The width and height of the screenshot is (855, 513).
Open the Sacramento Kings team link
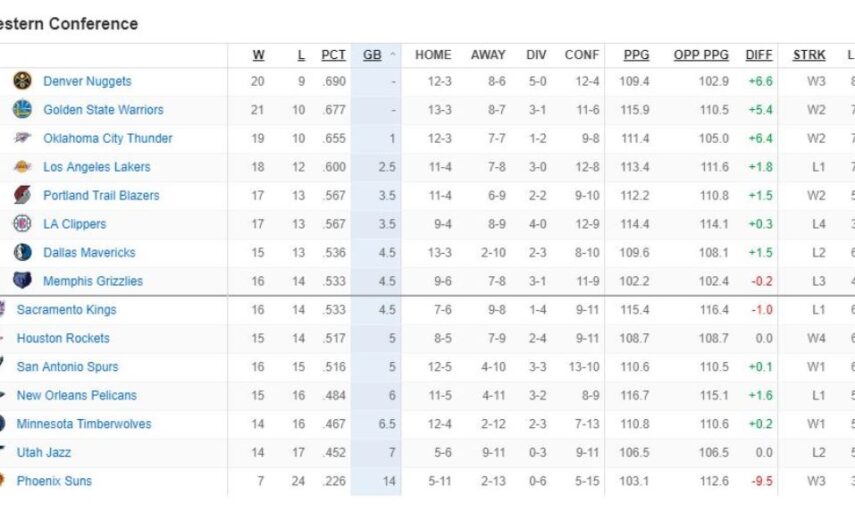pos(66,310)
